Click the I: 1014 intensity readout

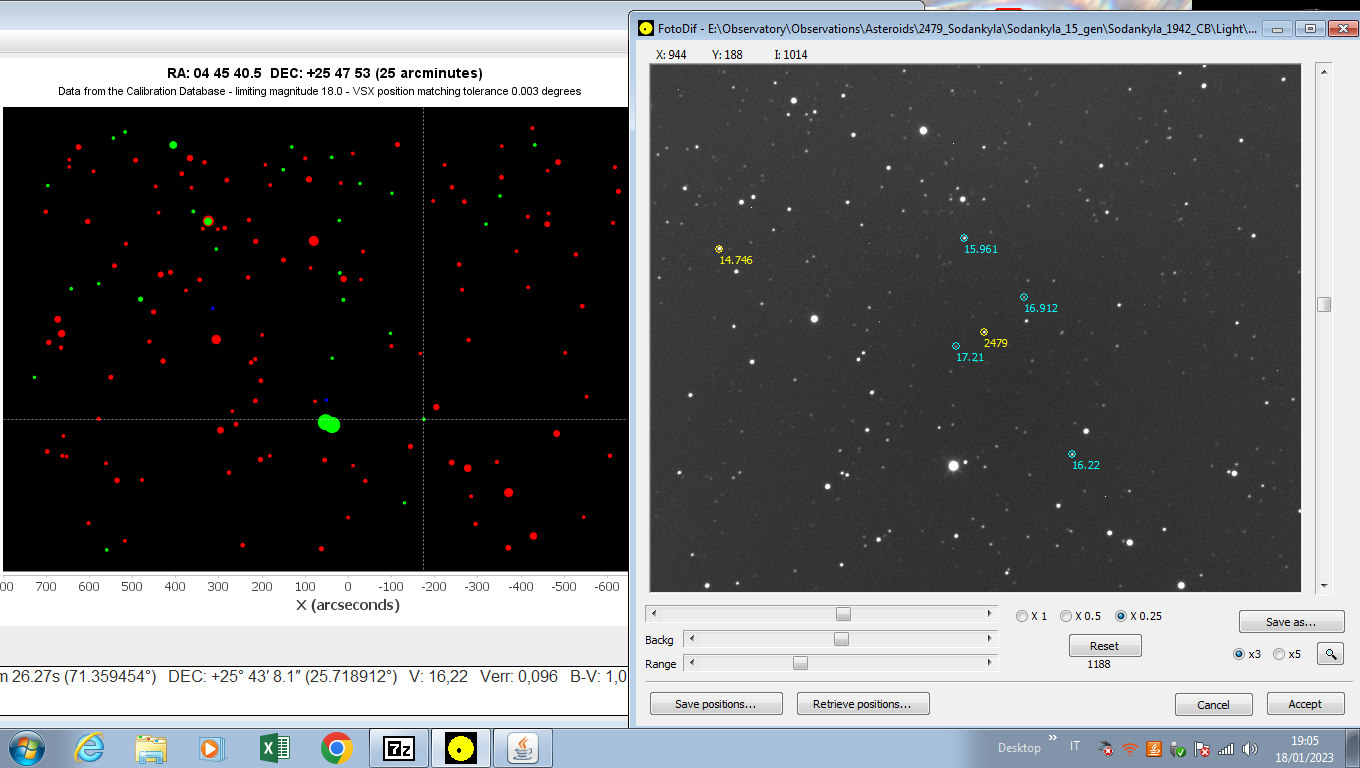[x=791, y=55]
